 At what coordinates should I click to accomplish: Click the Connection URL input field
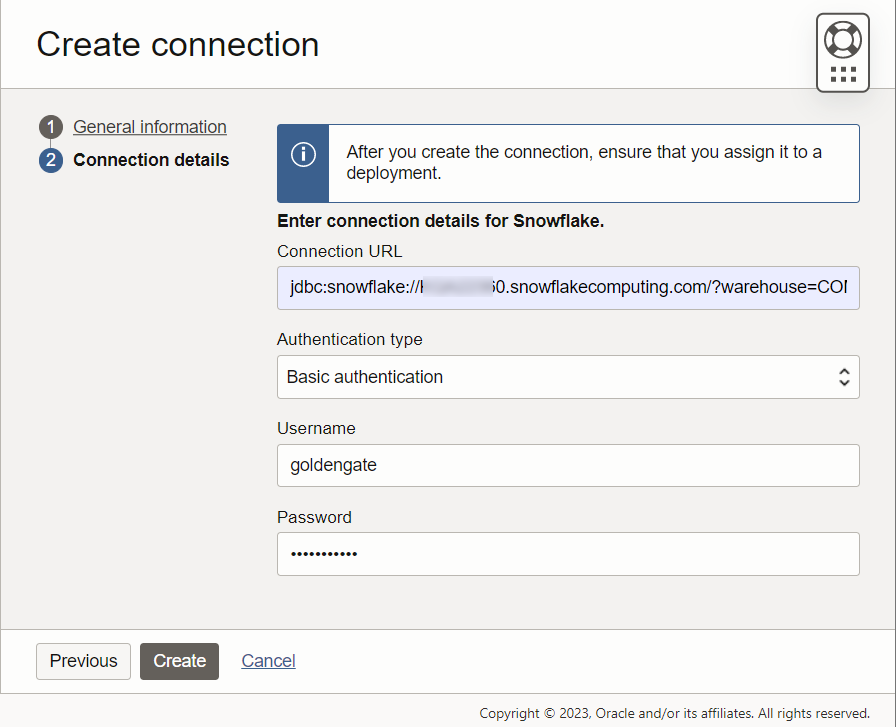point(568,288)
